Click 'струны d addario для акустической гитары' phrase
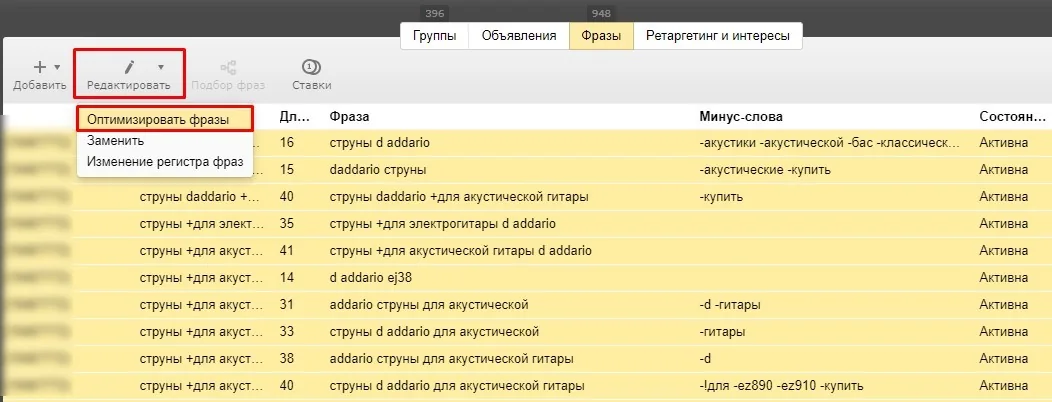1052x402 pixels. click(457, 386)
